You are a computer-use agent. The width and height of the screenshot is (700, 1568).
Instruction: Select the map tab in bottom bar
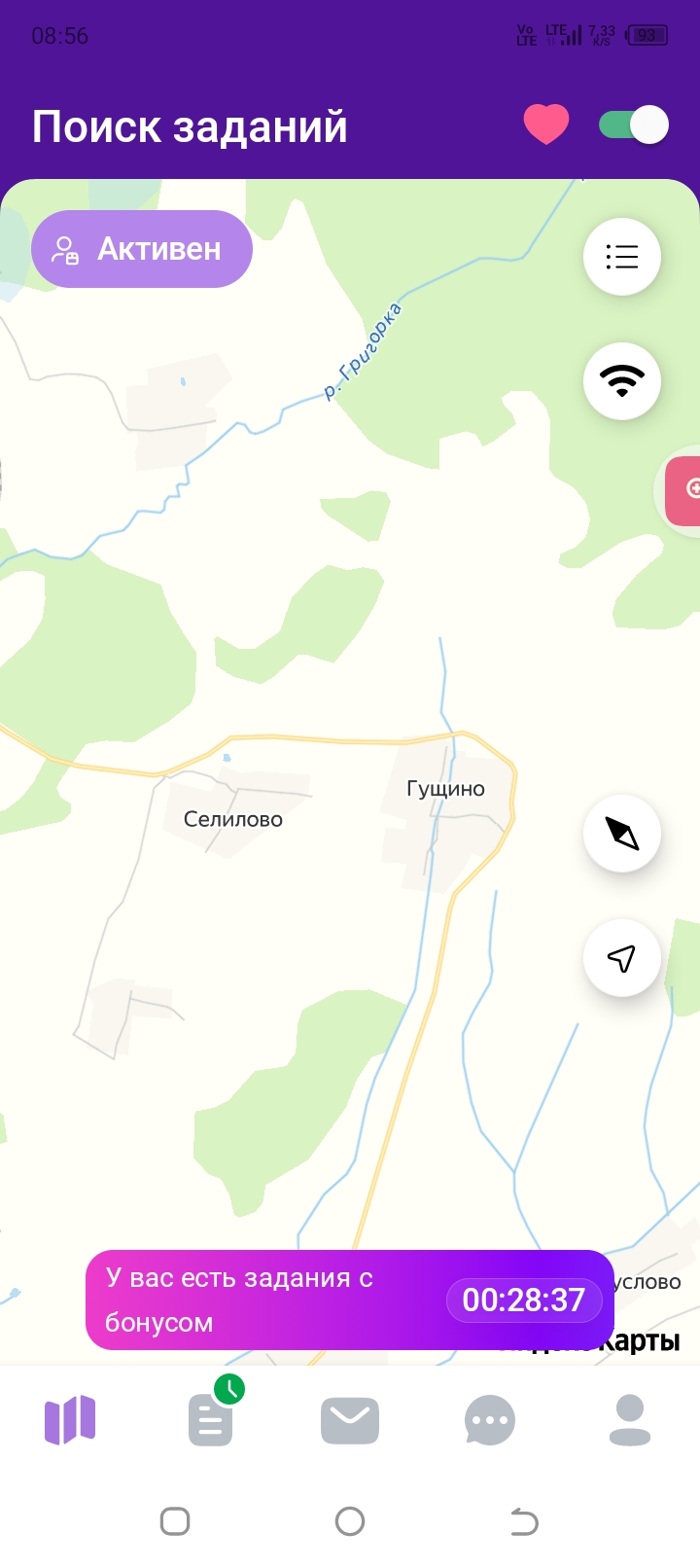[x=70, y=1420]
